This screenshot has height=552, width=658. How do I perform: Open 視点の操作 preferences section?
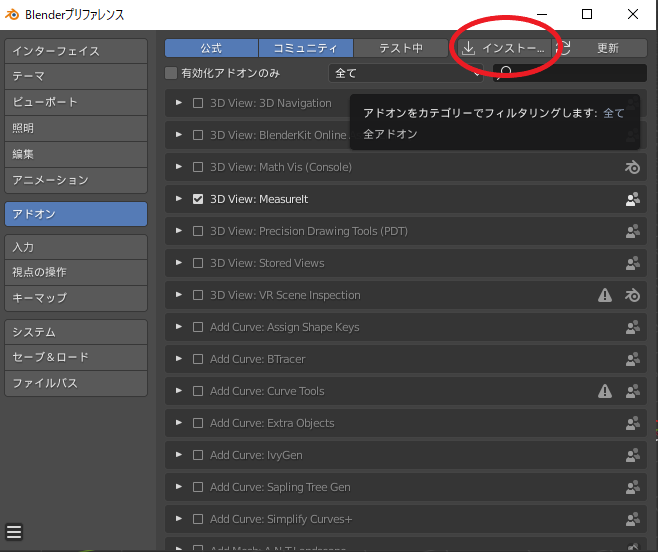click(76, 272)
